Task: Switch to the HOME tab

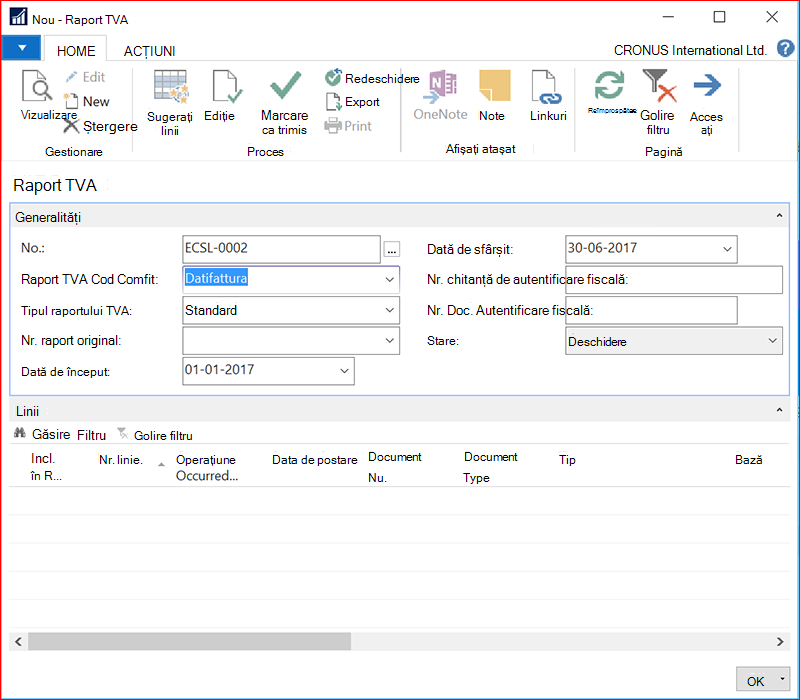Action: (x=76, y=51)
